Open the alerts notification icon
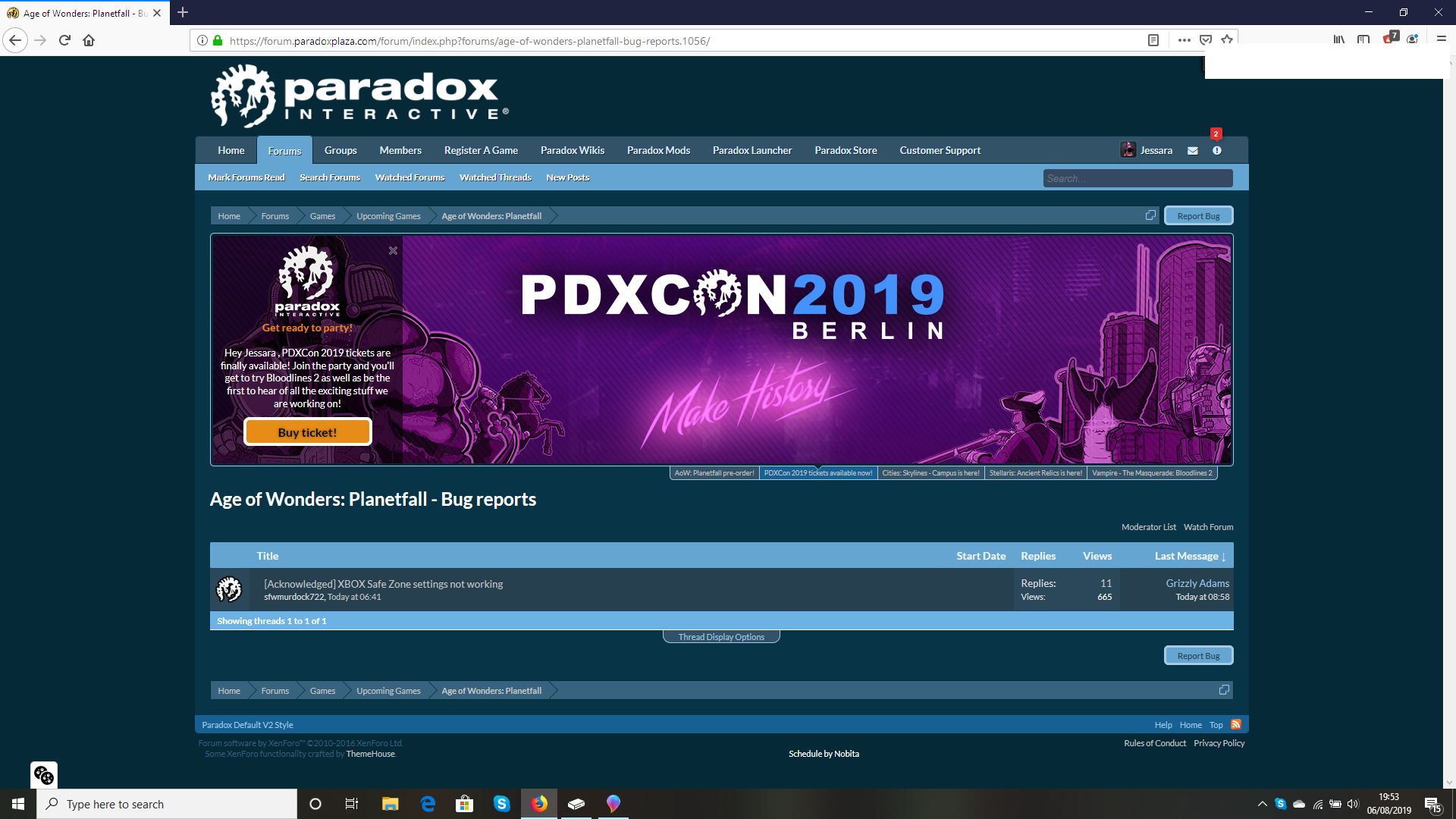1456x819 pixels. (1217, 151)
